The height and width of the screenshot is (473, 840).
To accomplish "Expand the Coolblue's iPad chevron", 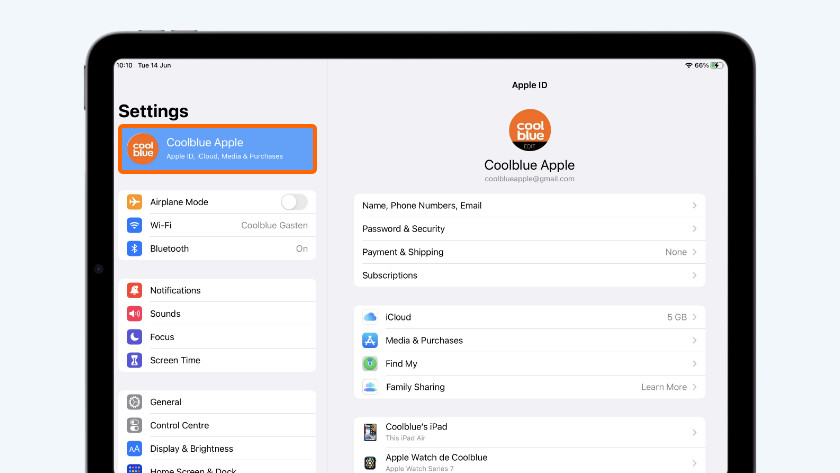I will [x=694, y=432].
